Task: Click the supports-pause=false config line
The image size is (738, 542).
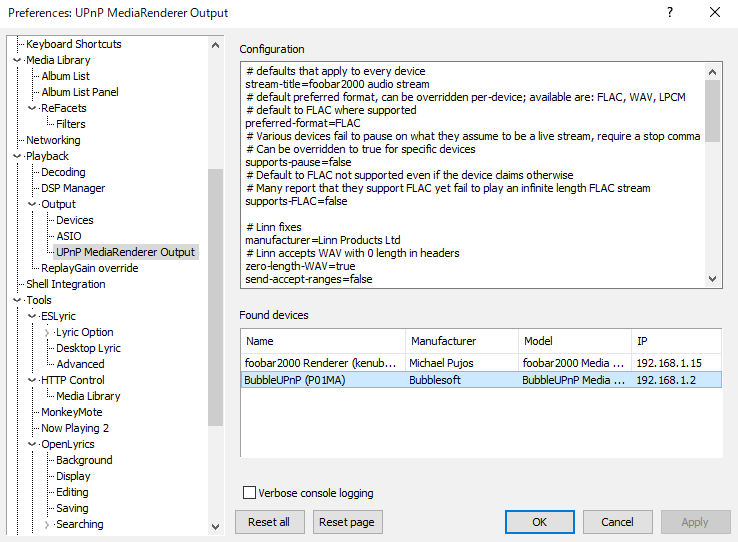Action: pyautogui.click(x=298, y=162)
